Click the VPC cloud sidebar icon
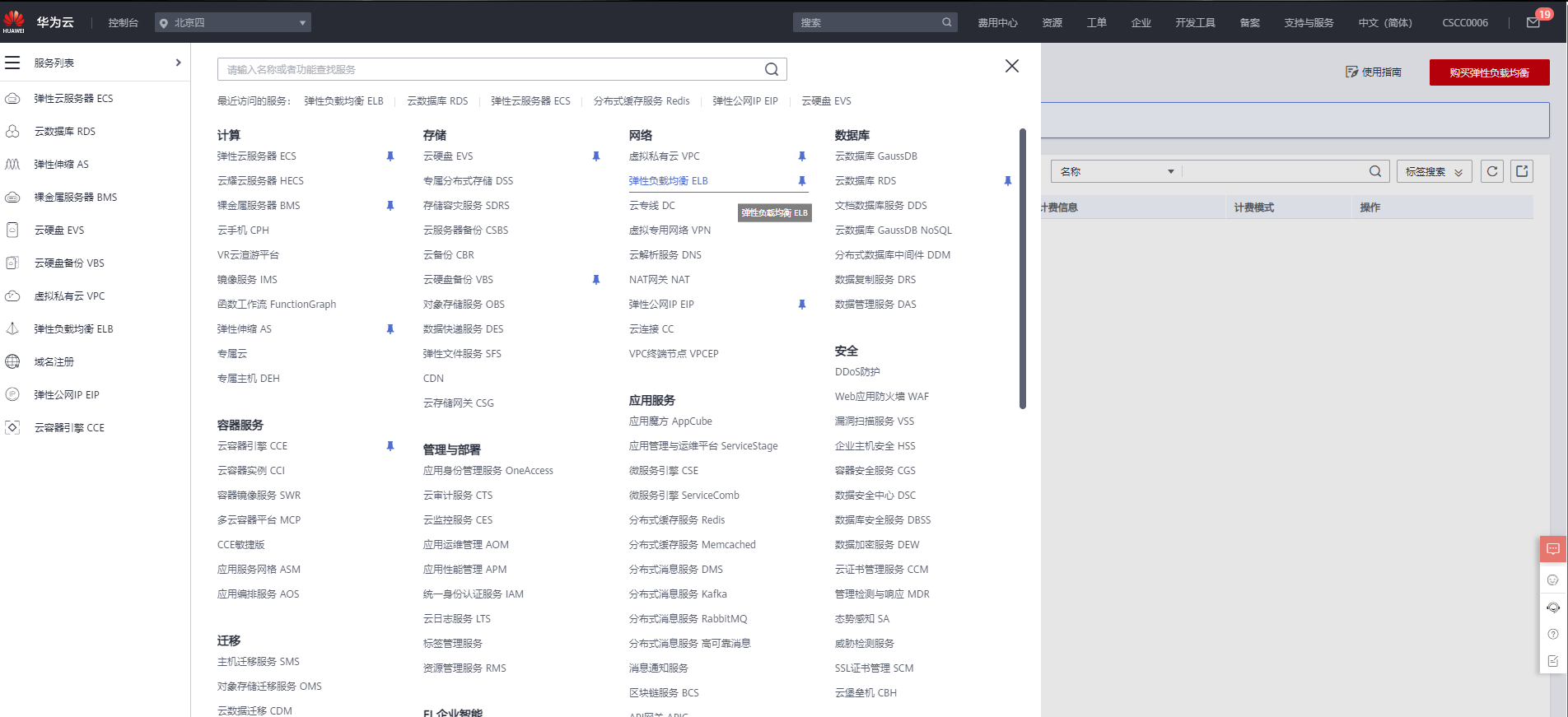Image resolution: width=1568 pixels, height=717 pixels. pos(12,296)
